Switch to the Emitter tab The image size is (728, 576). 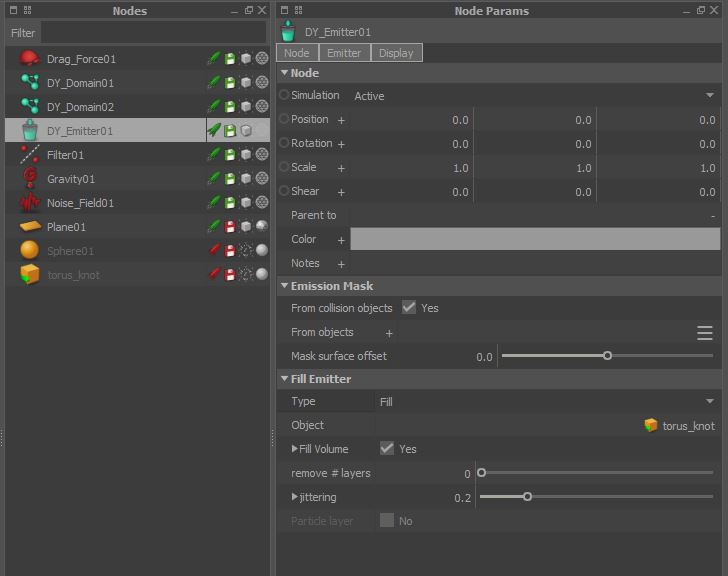point(344,53)
